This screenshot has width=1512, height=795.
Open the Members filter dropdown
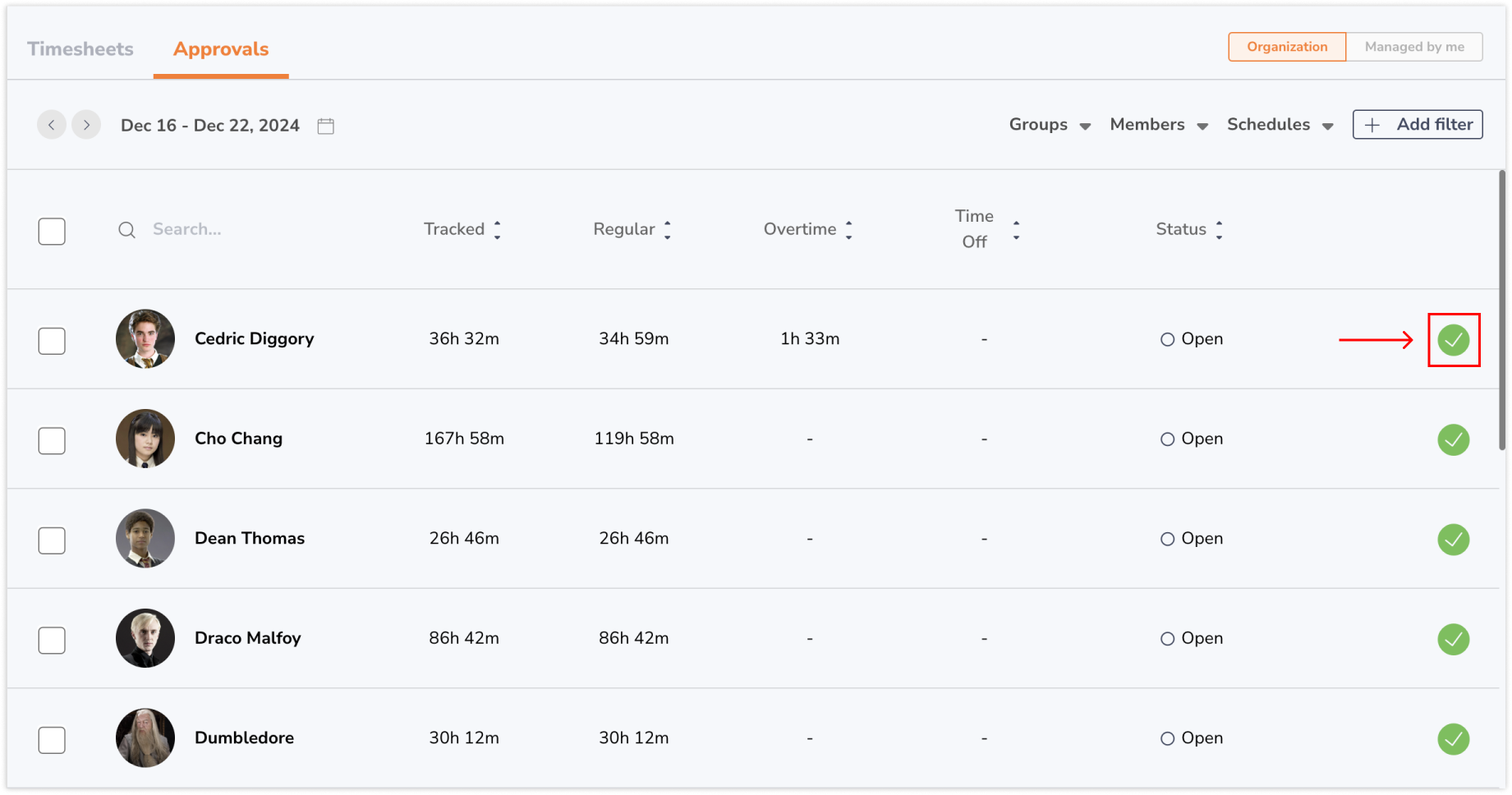(1158, 125)
